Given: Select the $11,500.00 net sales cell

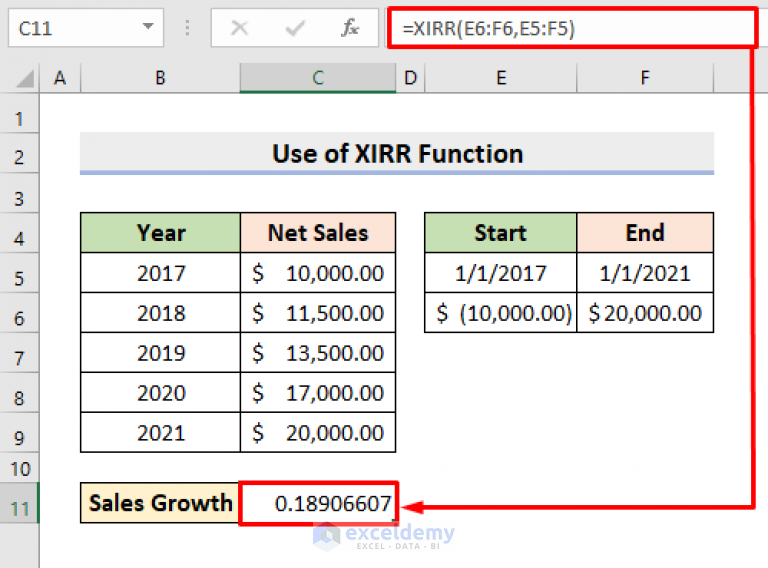Looking at the screenshot, I should [318, 313].
